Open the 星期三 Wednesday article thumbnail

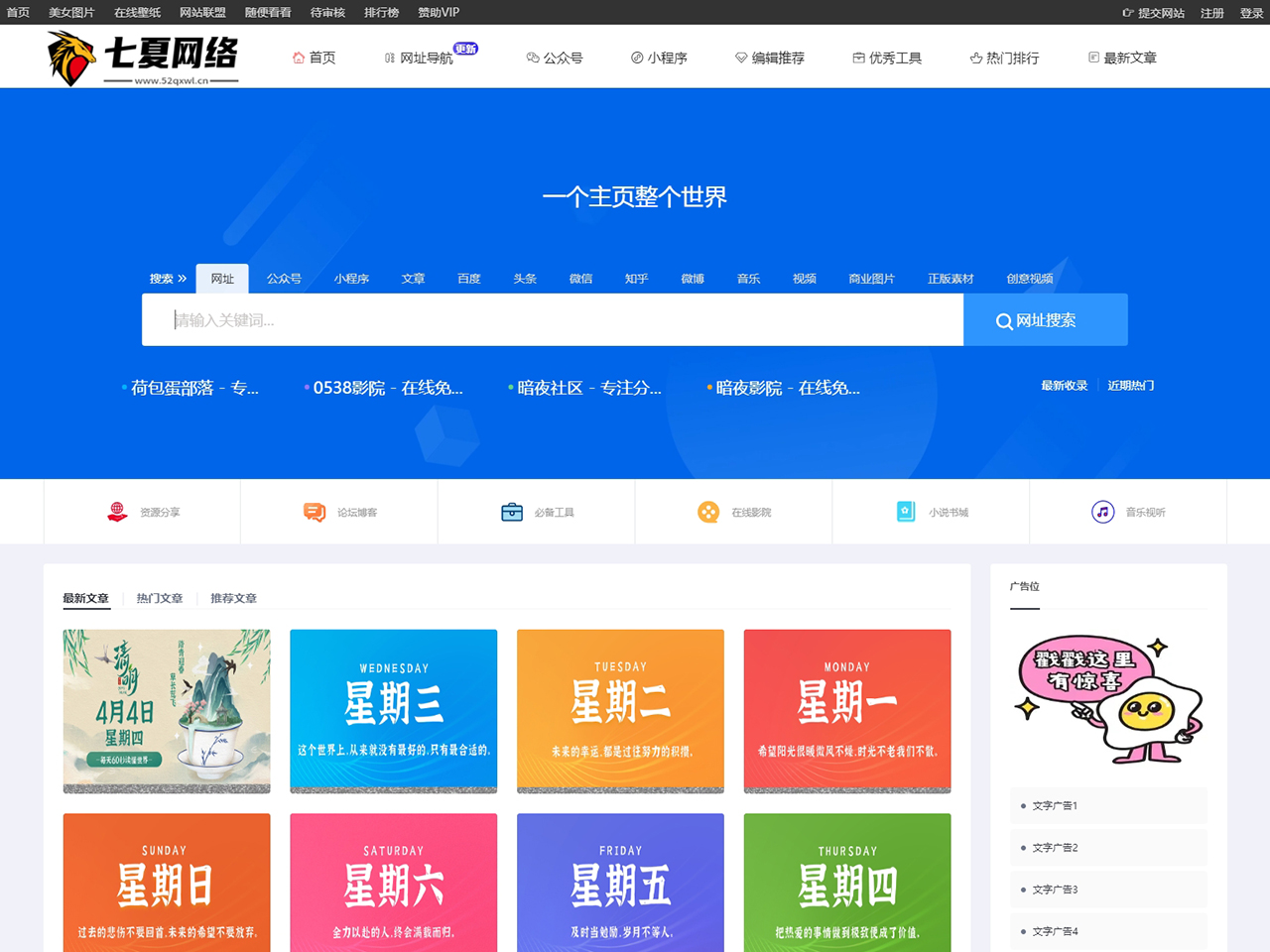tap(393, 710)
